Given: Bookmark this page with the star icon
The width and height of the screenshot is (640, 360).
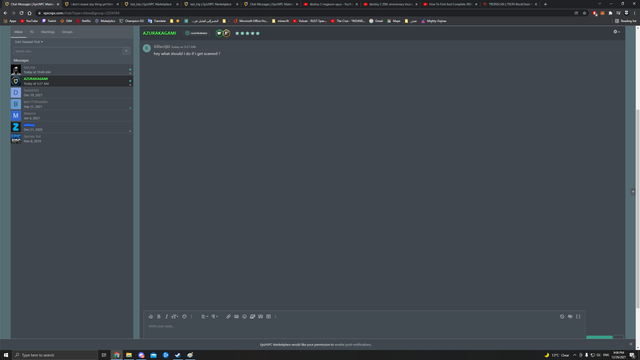Looking at the screenshot, I should [x=584, y=13].
